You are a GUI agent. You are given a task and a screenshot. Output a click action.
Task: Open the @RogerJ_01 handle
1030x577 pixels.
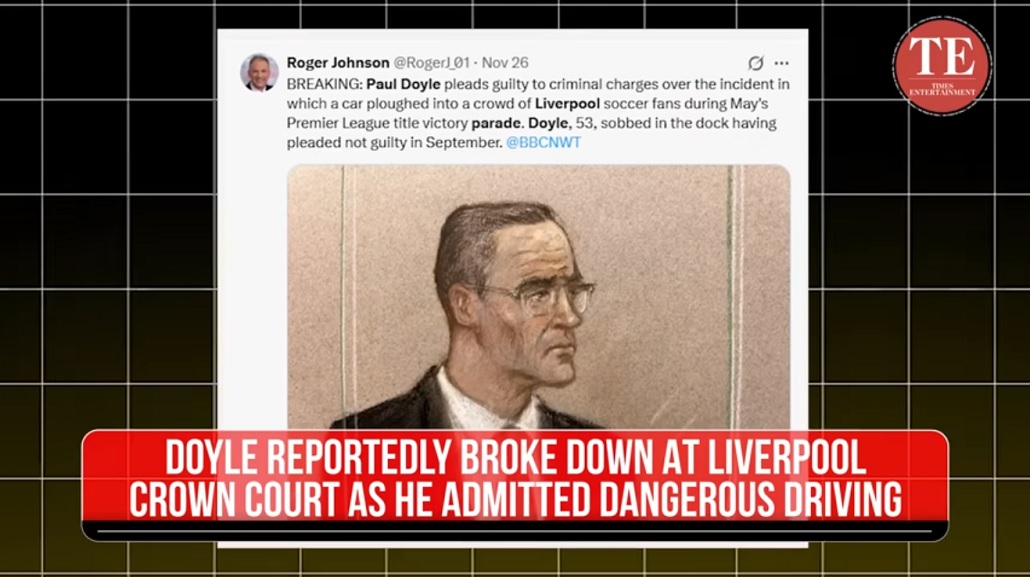[x=431, y=63]
